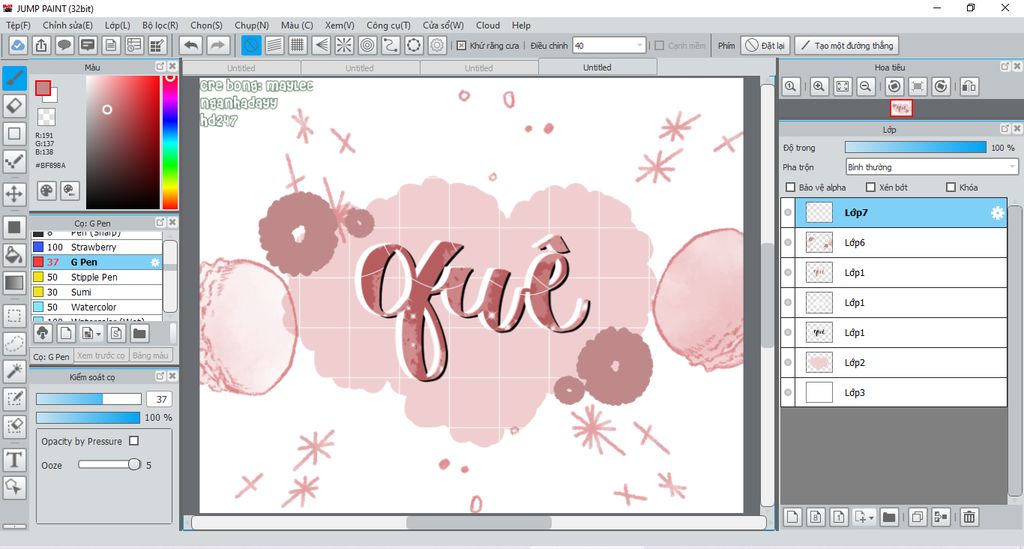Open Pha trộn blending mode dropdown
This screenshot has height=549, width=1024.
pyautogui.click(x=932, y=167)
